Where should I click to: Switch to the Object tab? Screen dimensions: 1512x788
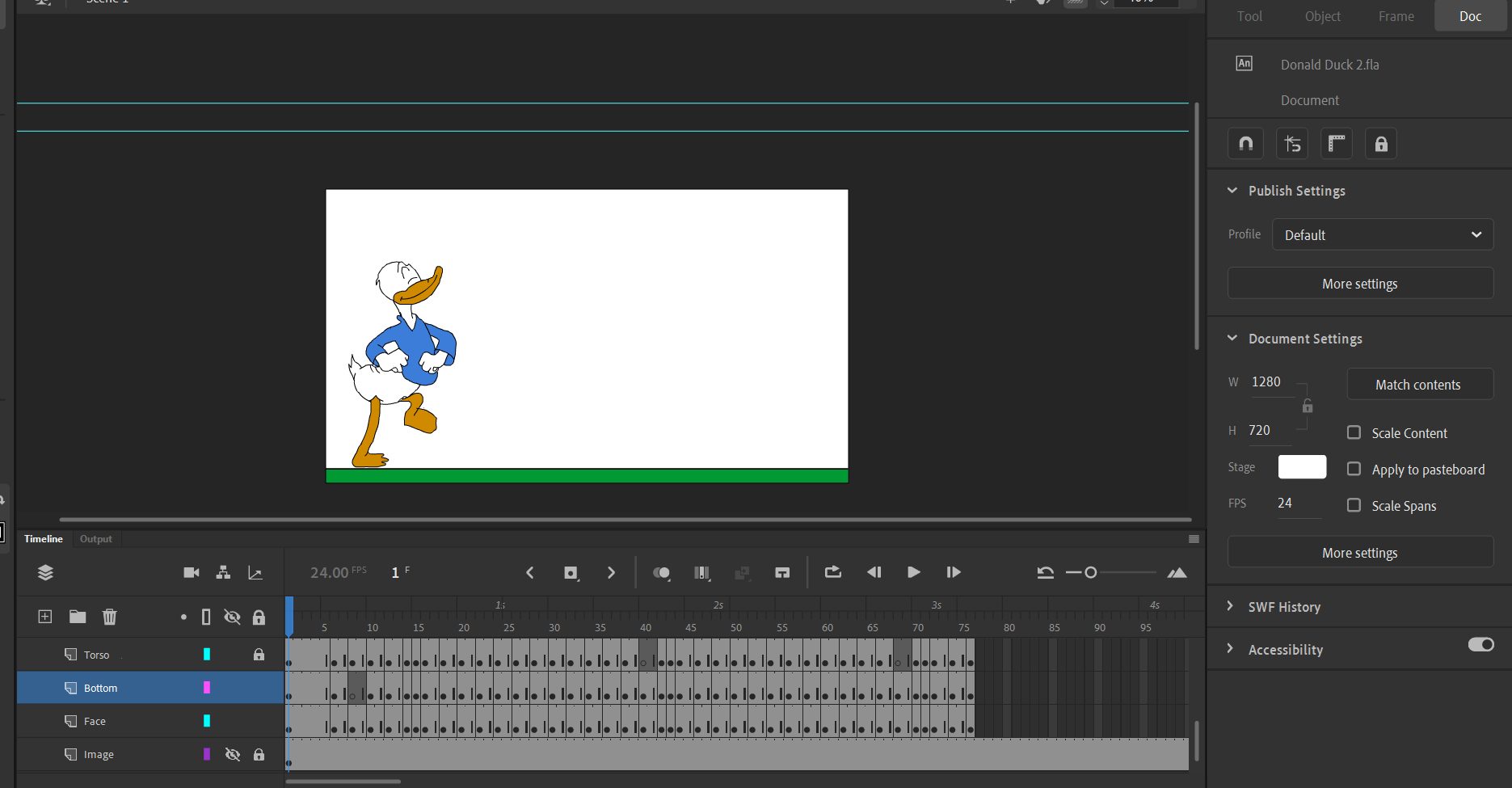click(1322, 15)
